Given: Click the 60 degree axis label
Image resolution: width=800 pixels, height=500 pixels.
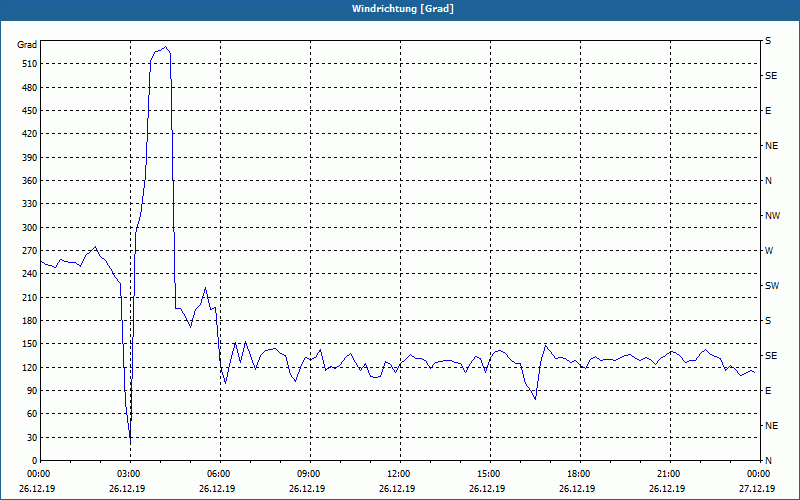Looking at the screenshot, I should pyautogui.click(x=32, y=414).
